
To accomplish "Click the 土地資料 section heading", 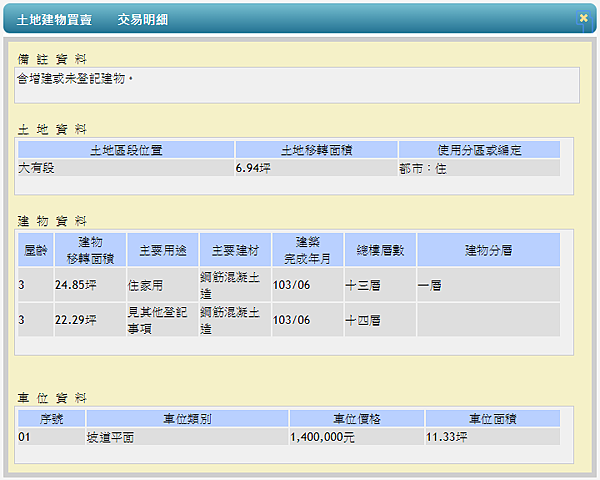I will 52,129.
